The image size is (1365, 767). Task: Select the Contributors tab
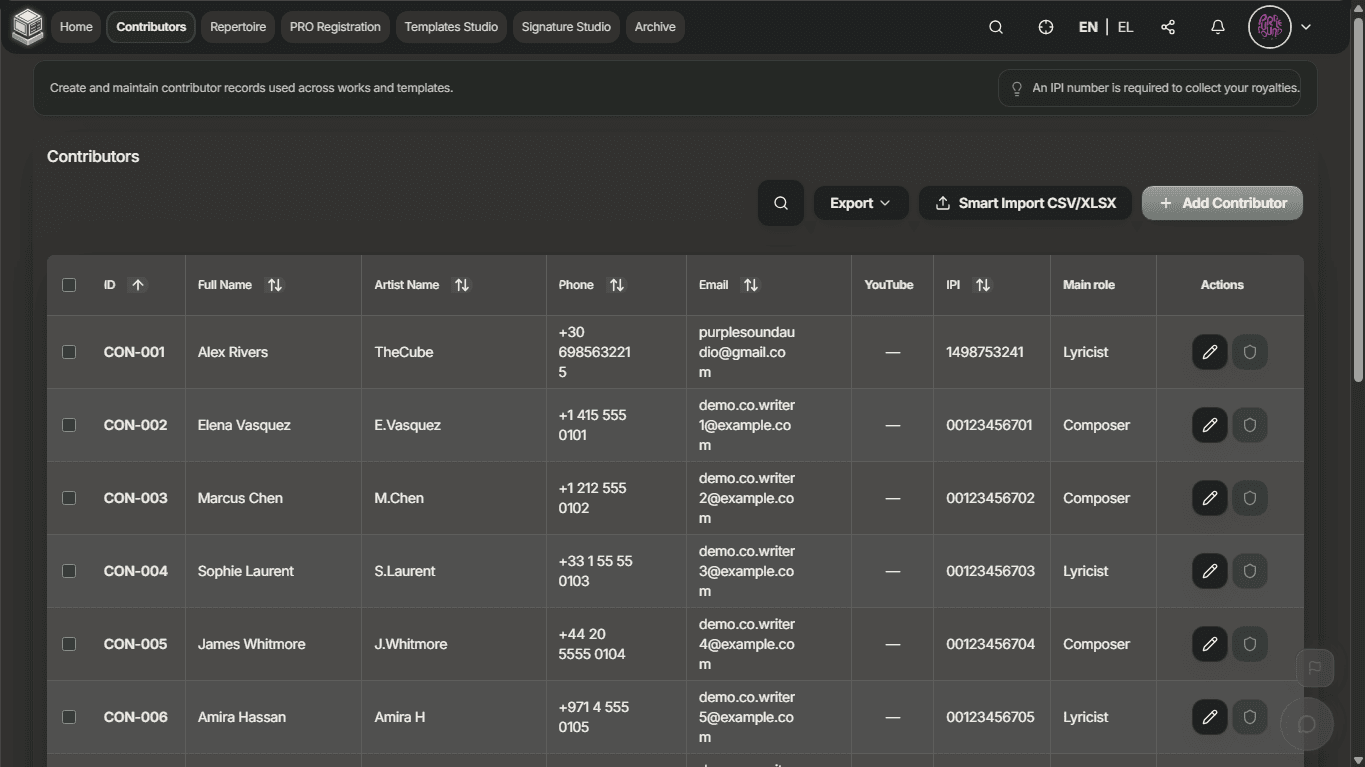151,27
